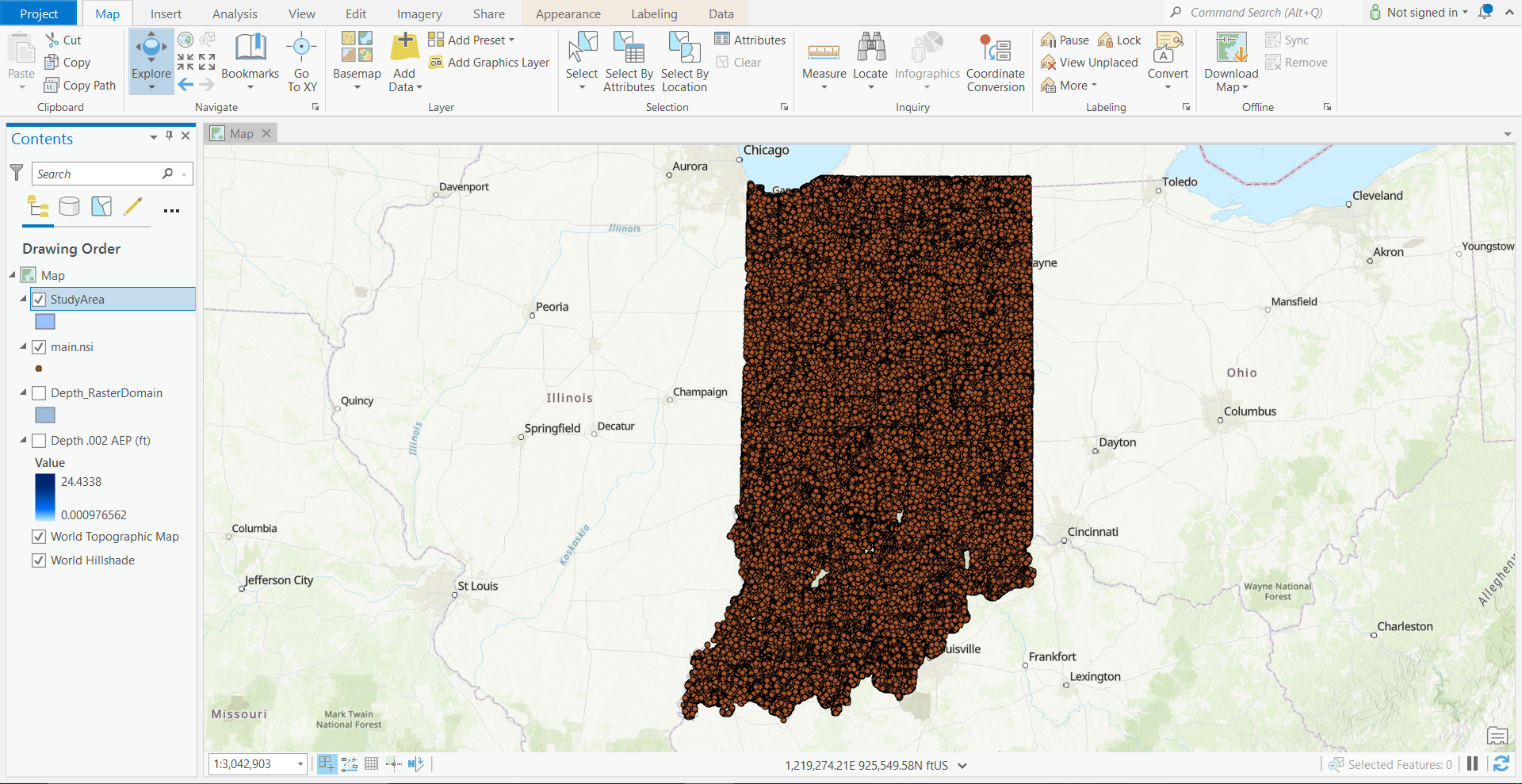The image size is (1522, 784).
Task: Open the Appearance contextual tab
Action: 568,13
